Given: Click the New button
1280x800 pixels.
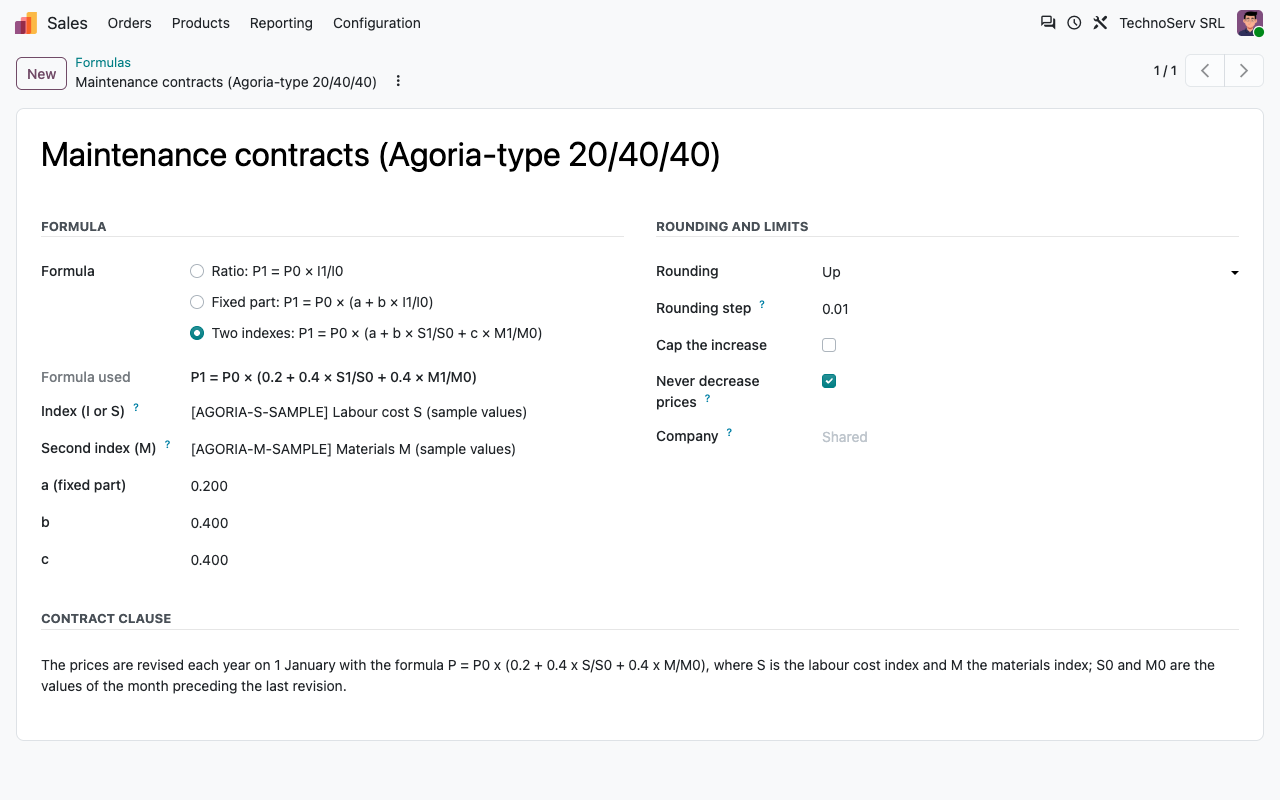Looking at the screenshot, I should tap(41, 73).
